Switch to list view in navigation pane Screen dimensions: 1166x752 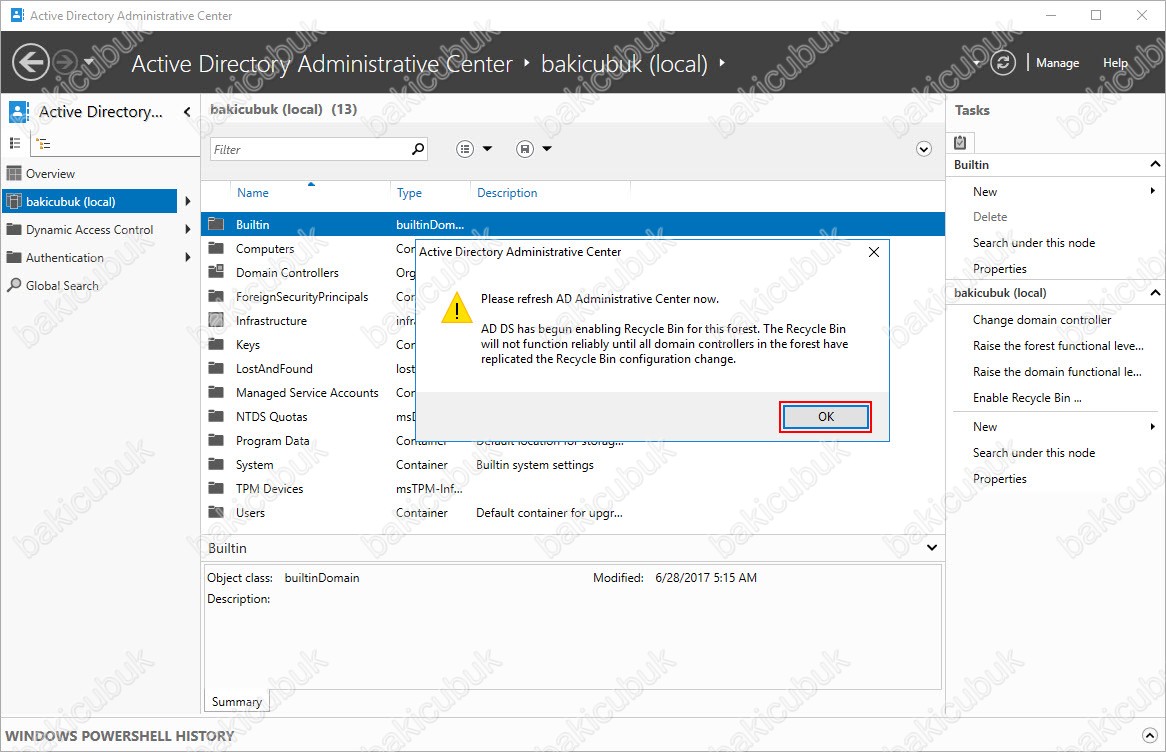[14, 144]
